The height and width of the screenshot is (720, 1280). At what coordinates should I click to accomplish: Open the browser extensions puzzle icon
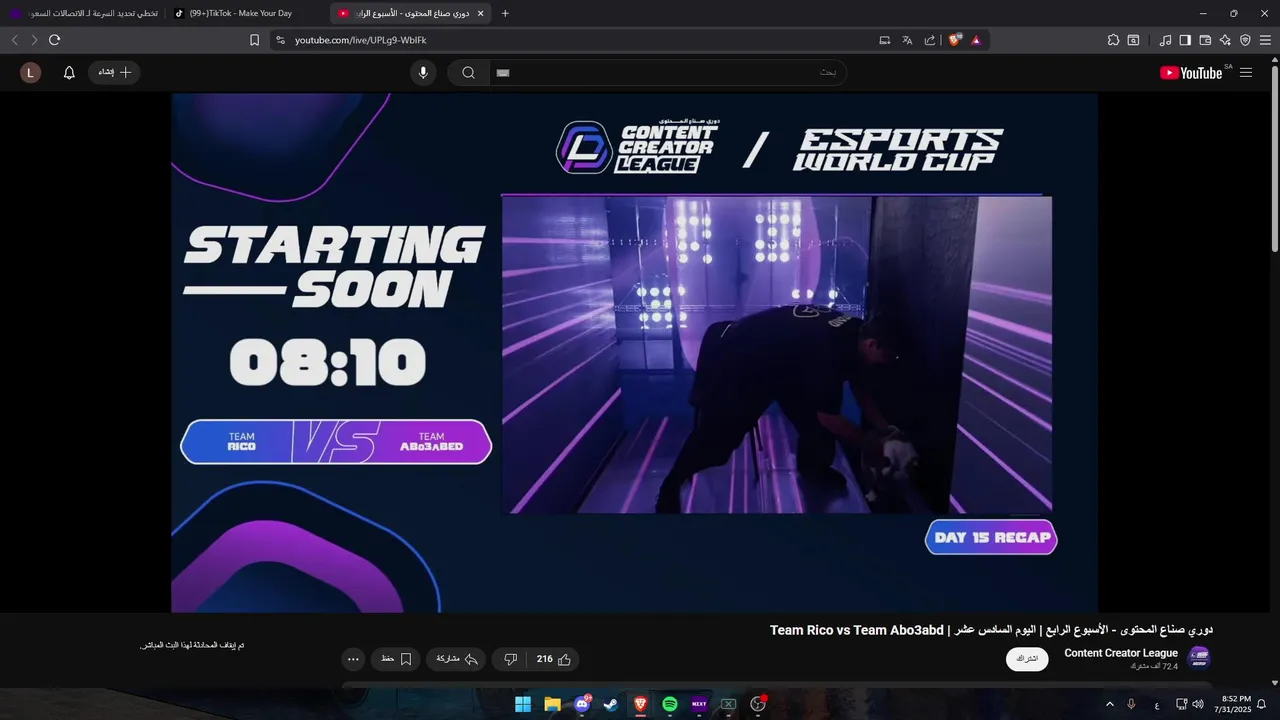tap(1113, 40)
